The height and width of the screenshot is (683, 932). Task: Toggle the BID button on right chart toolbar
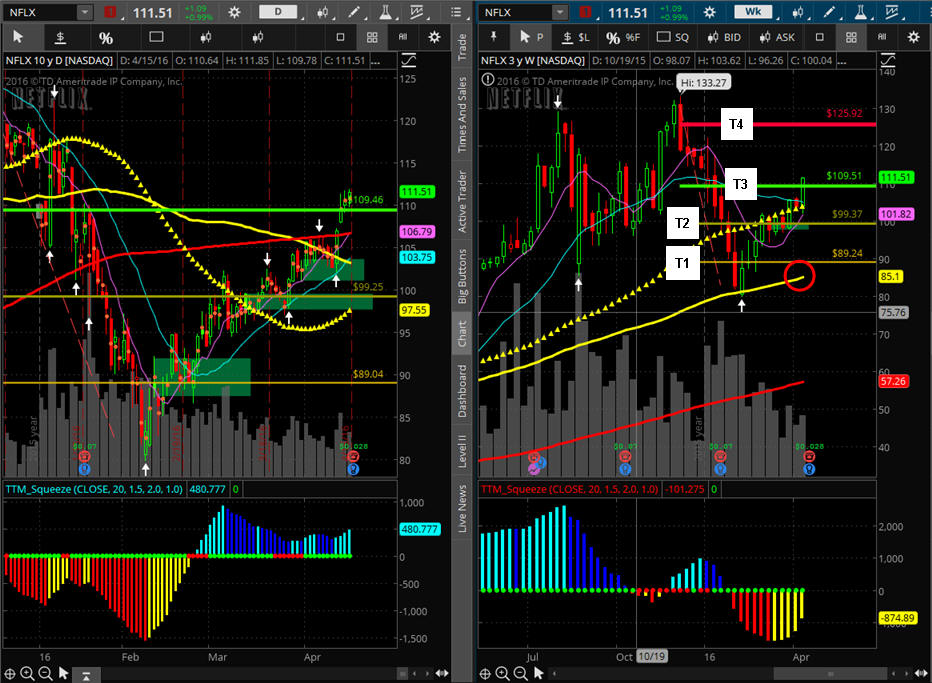728,38
